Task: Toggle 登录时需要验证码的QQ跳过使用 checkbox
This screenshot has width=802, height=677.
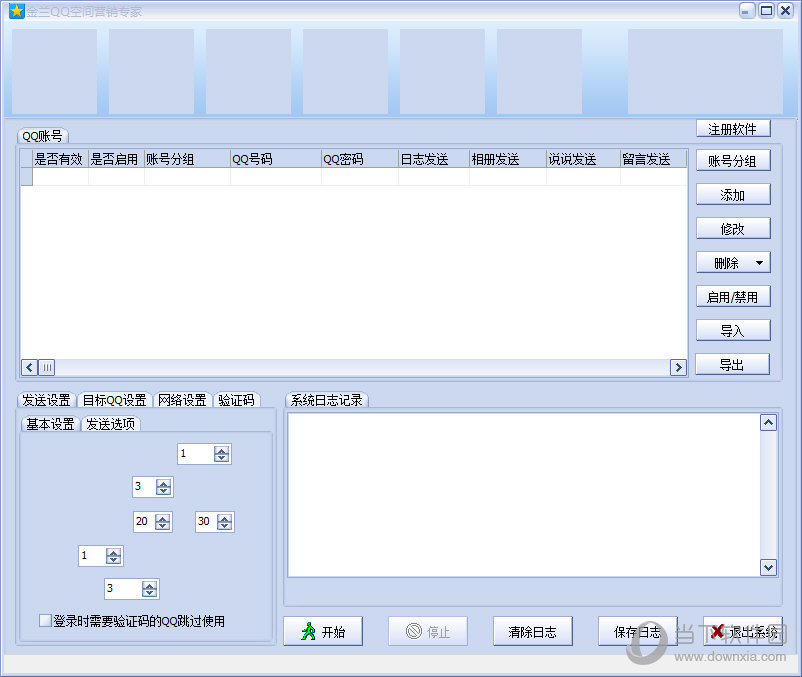Action: 45,620
